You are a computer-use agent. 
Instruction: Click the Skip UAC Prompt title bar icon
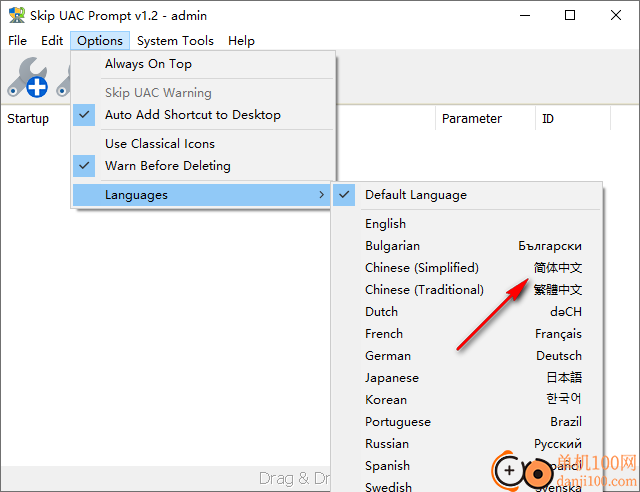(17, 16)
